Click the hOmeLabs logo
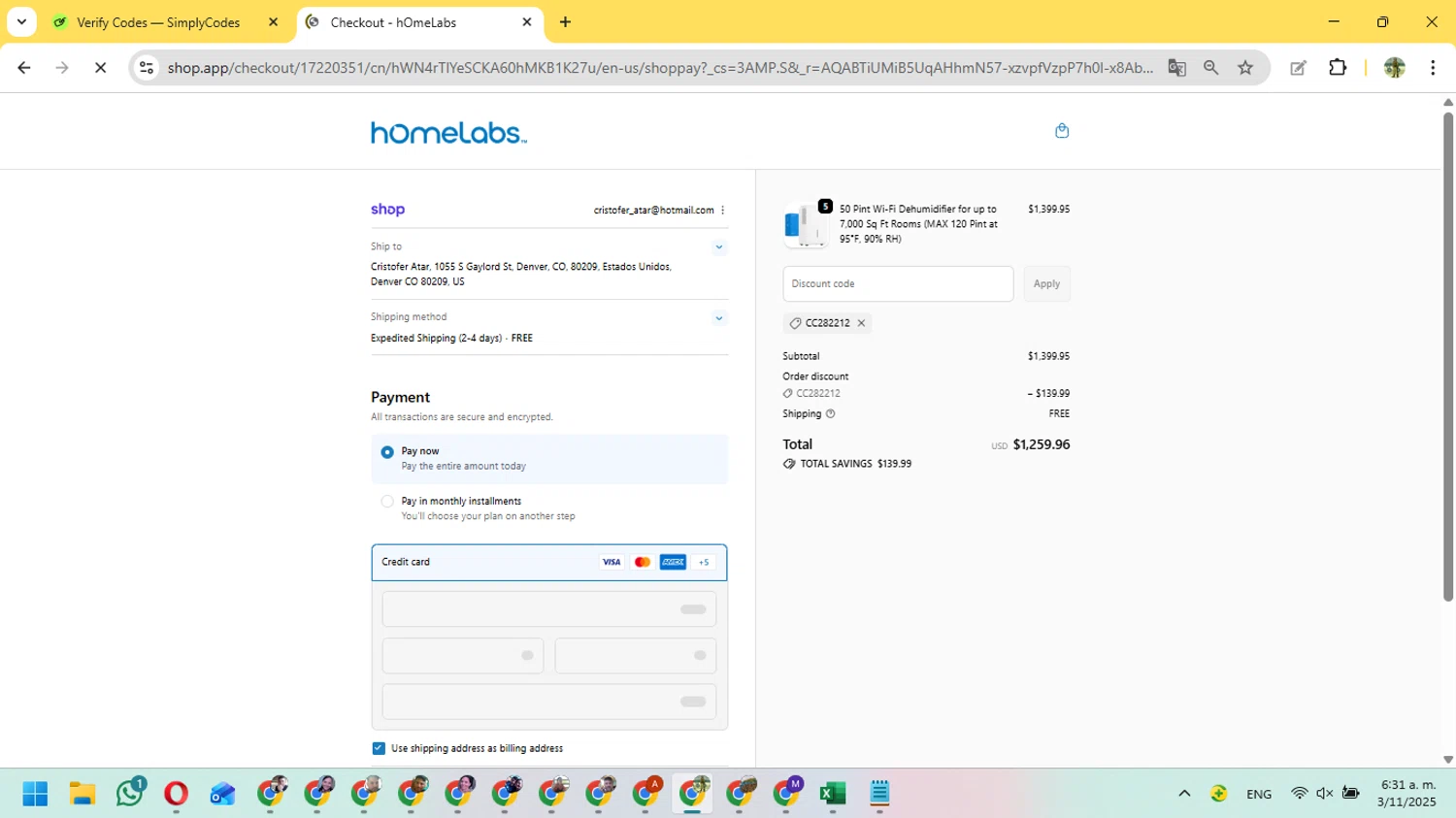Image resolution: width=1456 pixels, height=818 pixels. [448, 133]
